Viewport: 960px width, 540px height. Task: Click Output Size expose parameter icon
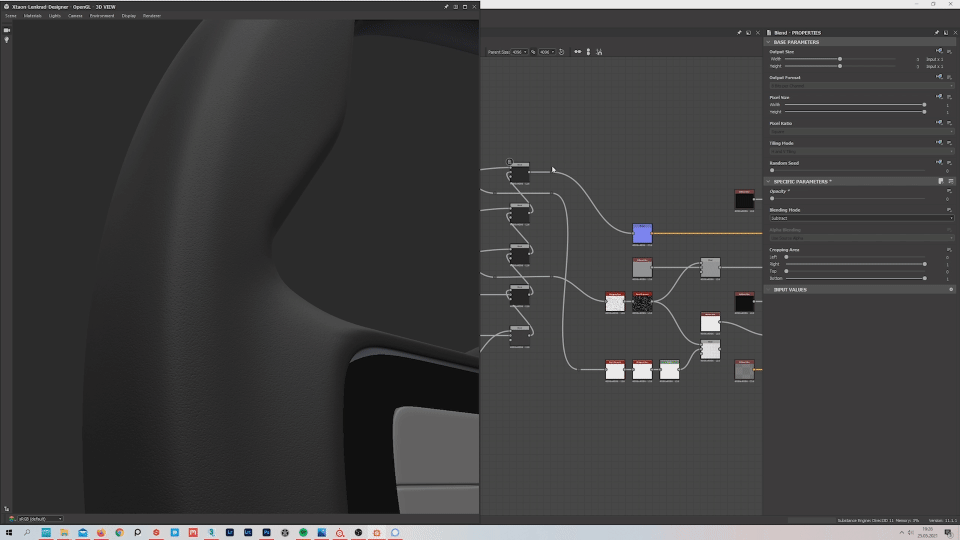[x=950, y=52]
